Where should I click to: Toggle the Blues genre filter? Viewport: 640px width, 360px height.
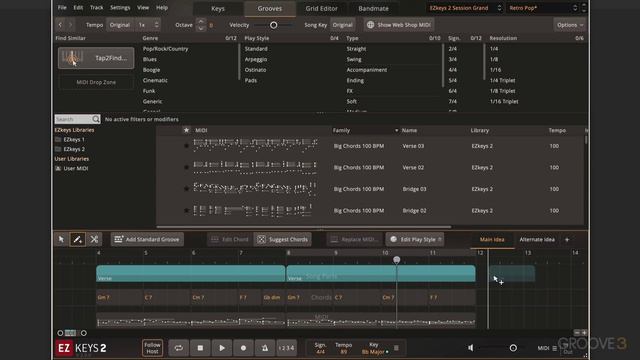click(150, 59)
